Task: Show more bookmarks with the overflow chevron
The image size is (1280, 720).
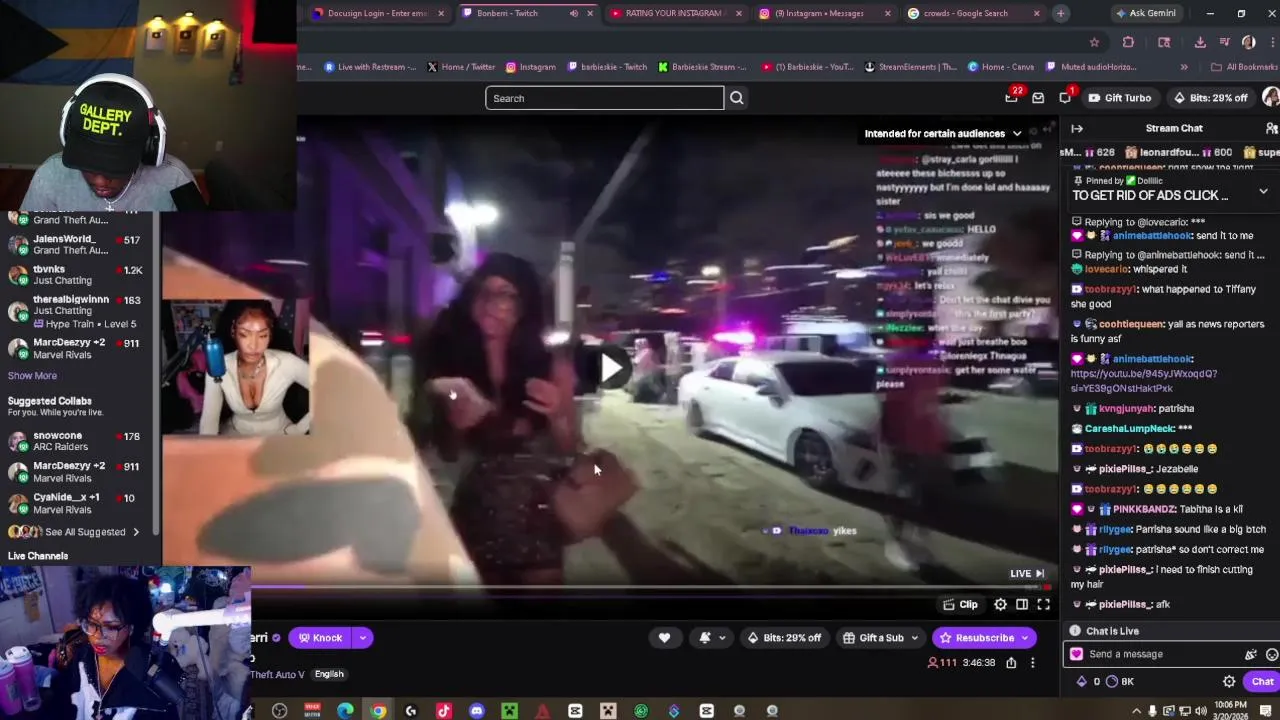Action: (1184, 67)
